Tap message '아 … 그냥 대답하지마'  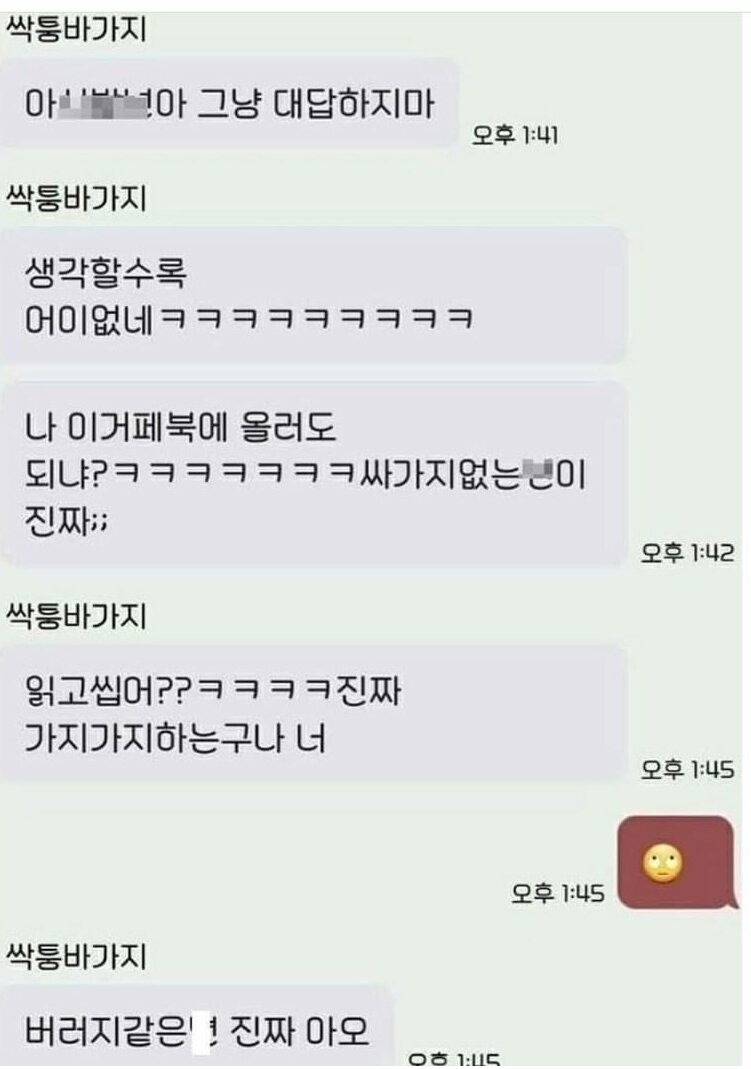[229, 104]
